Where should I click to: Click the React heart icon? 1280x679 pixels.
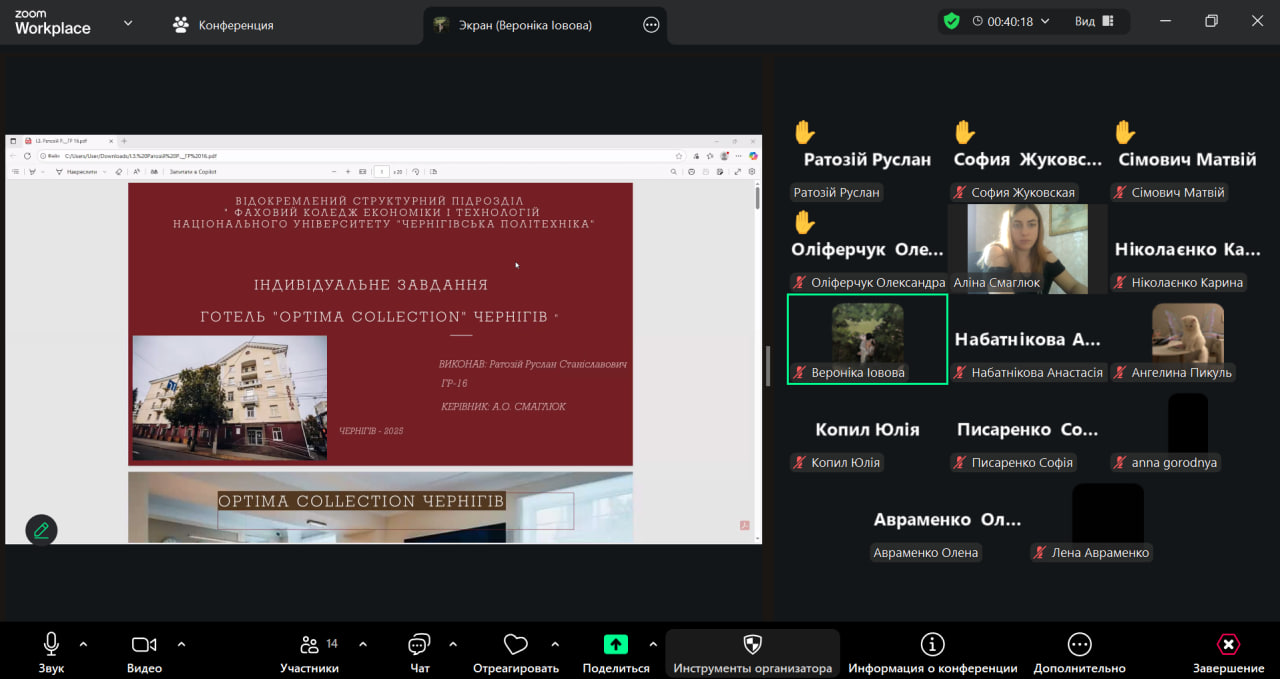coord(516,645)
